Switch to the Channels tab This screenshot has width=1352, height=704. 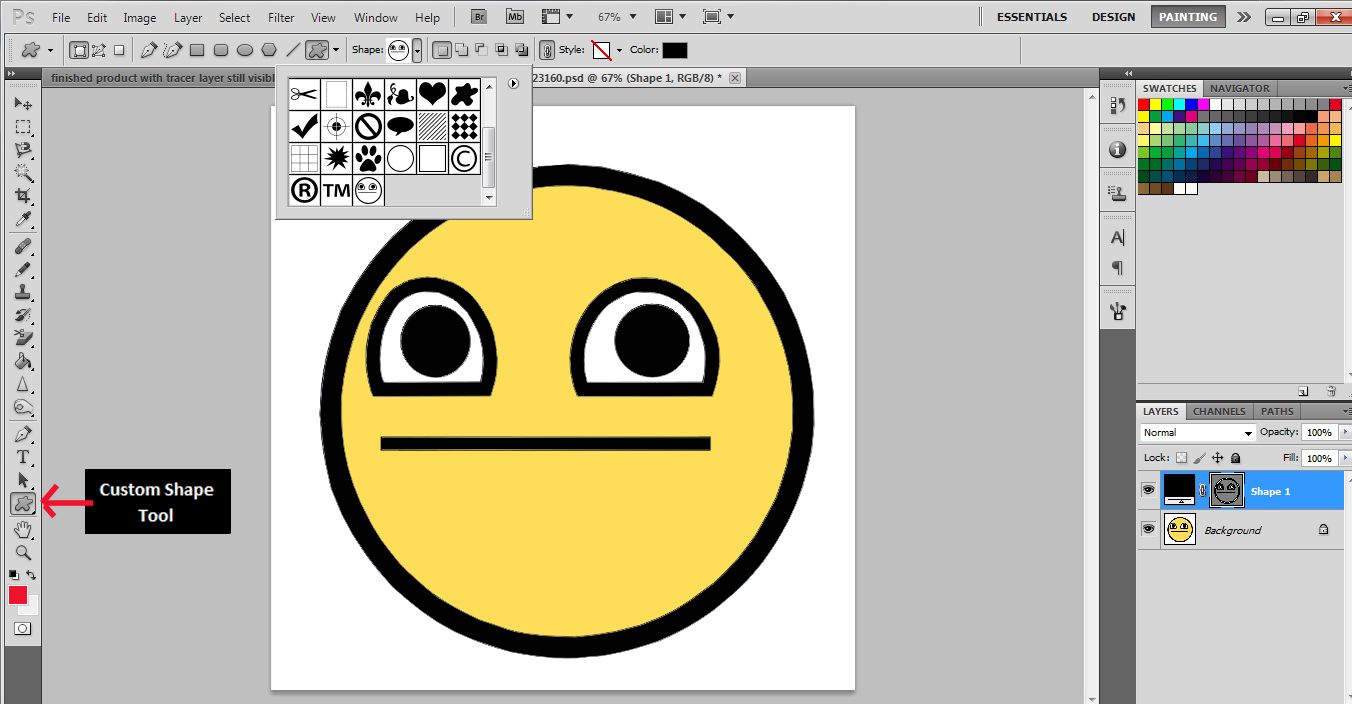click(x=1219, y=411)
